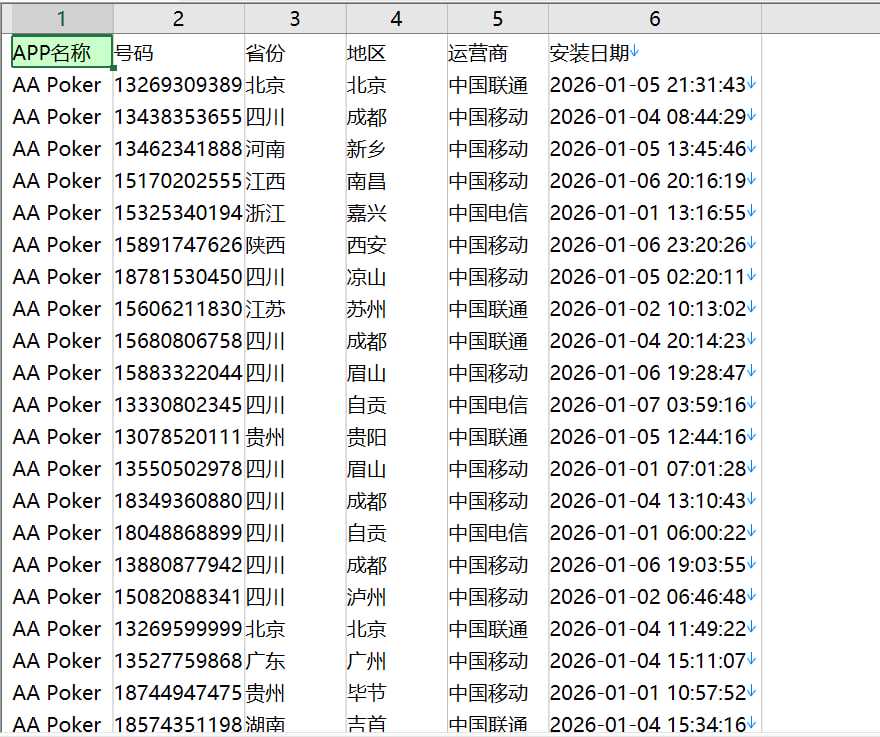Select column header 6
Image resolution: width=880 pixels, height=737 pixels.
[x=655, y=19]
